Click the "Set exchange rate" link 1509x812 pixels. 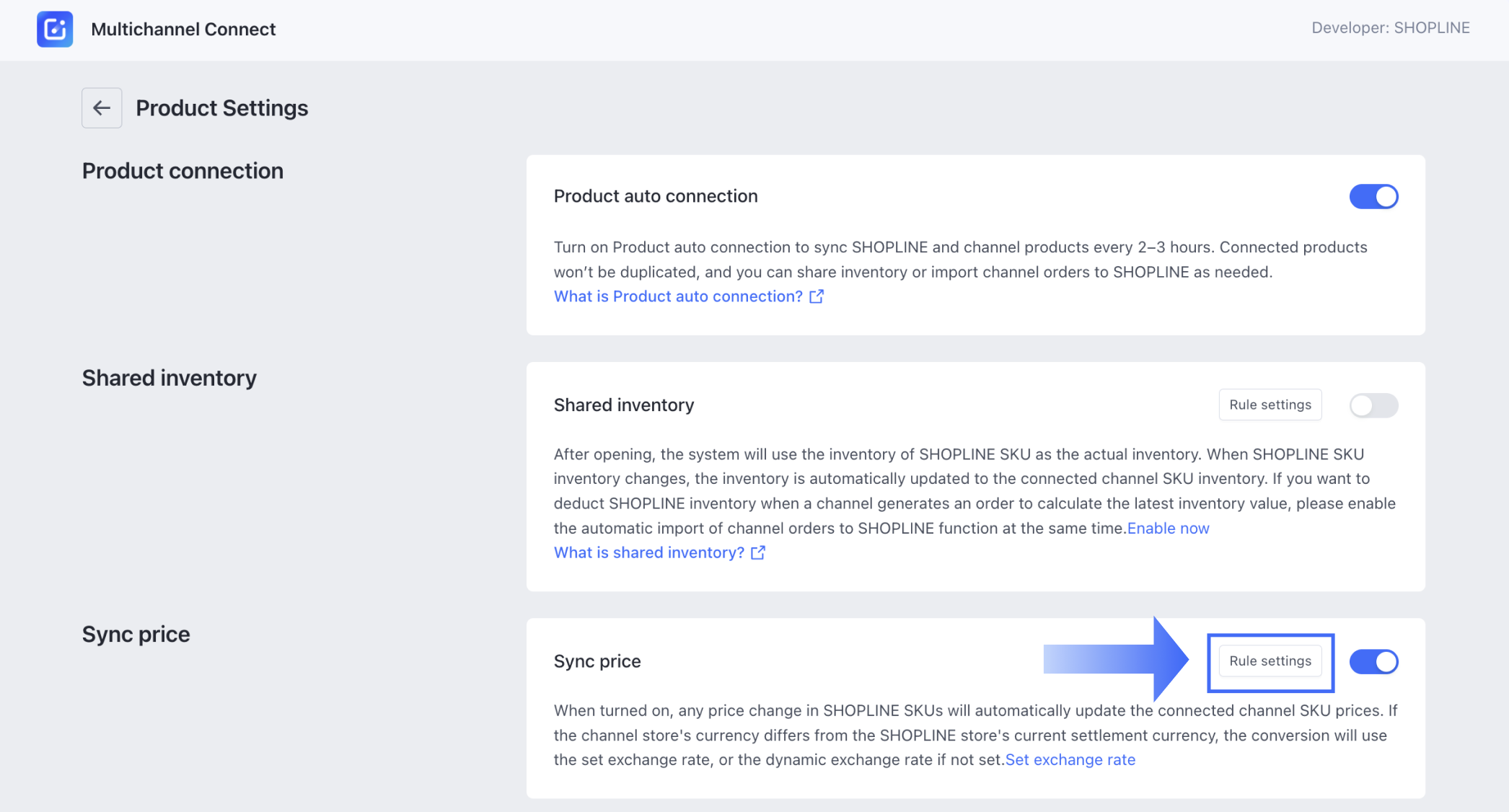click(x=1070, y=759)
